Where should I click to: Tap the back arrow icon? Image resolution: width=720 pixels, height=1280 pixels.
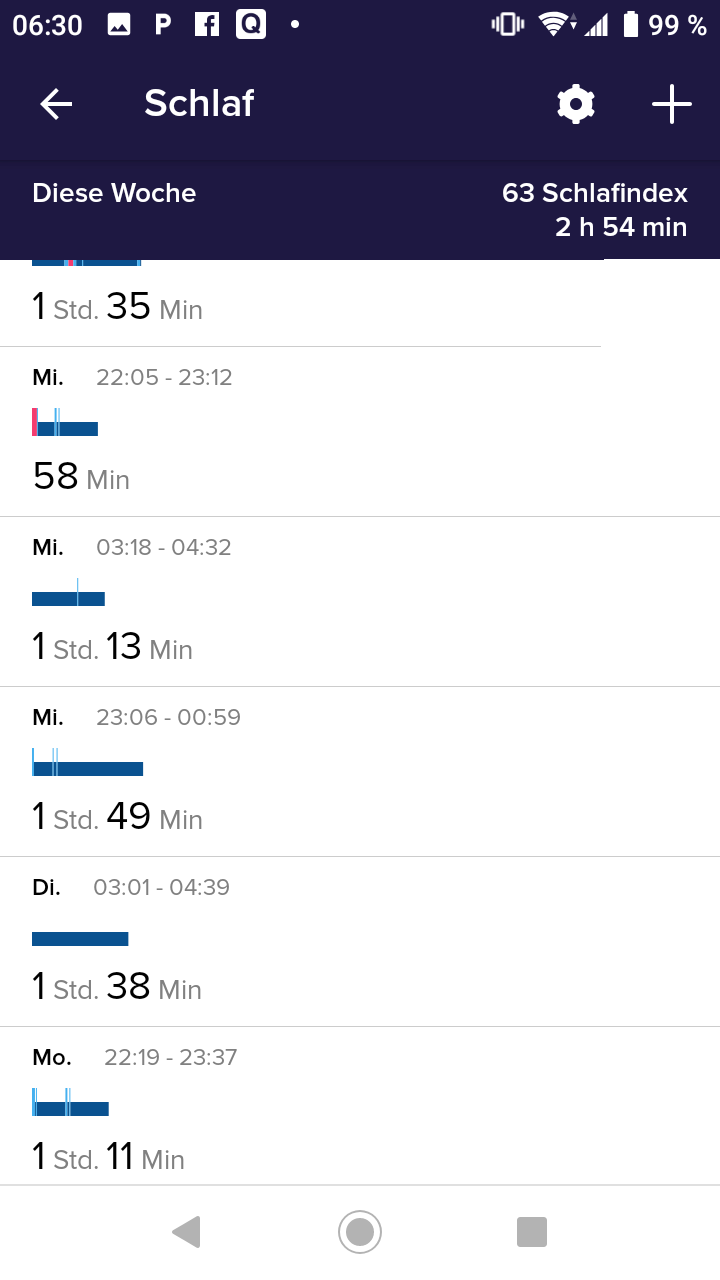[56, 104]
